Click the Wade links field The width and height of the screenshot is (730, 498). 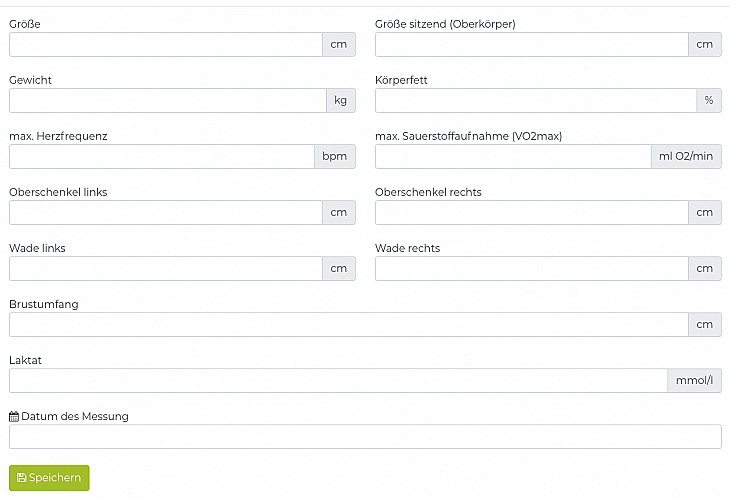(165, 269)
